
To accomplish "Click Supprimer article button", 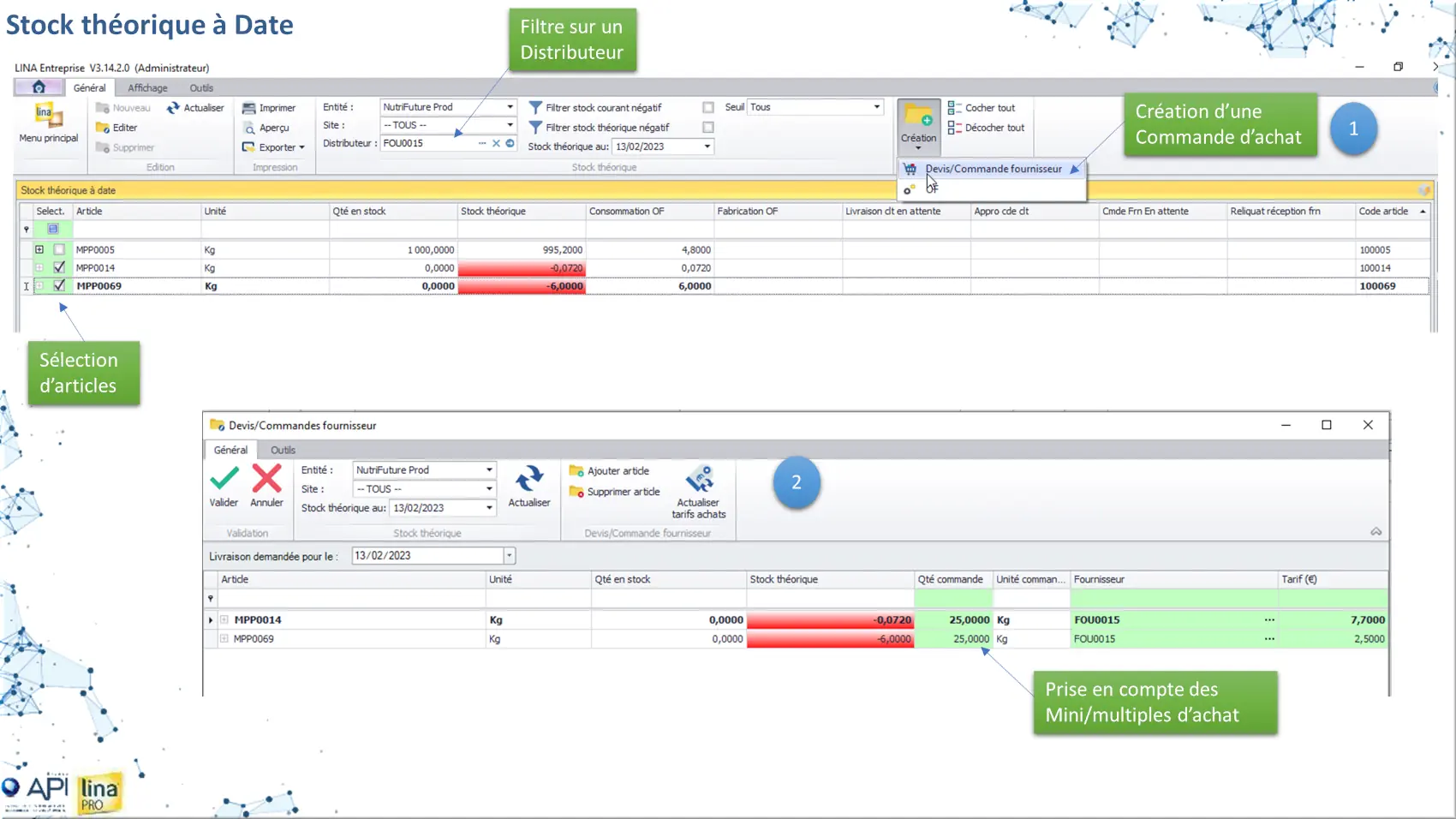I will click(x=623, y=492).
